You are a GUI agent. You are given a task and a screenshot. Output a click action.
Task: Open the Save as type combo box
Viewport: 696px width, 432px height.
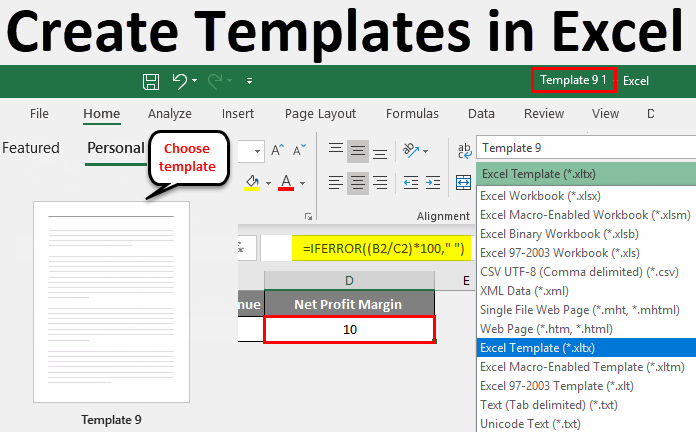click(x=586, y=174)
